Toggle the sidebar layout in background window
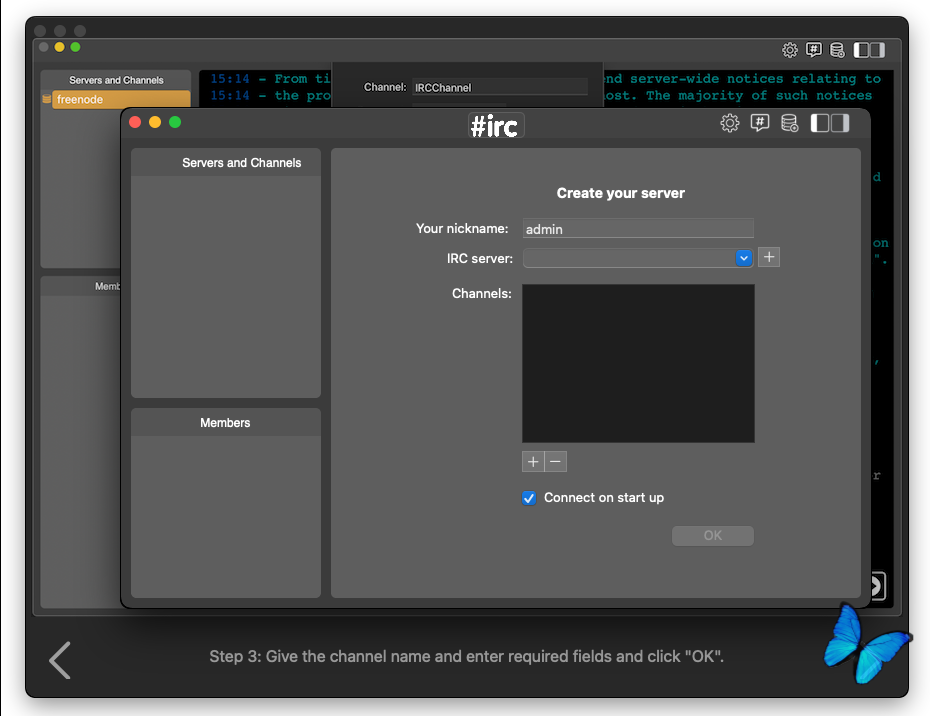930x716 pixels. (869, 49)
